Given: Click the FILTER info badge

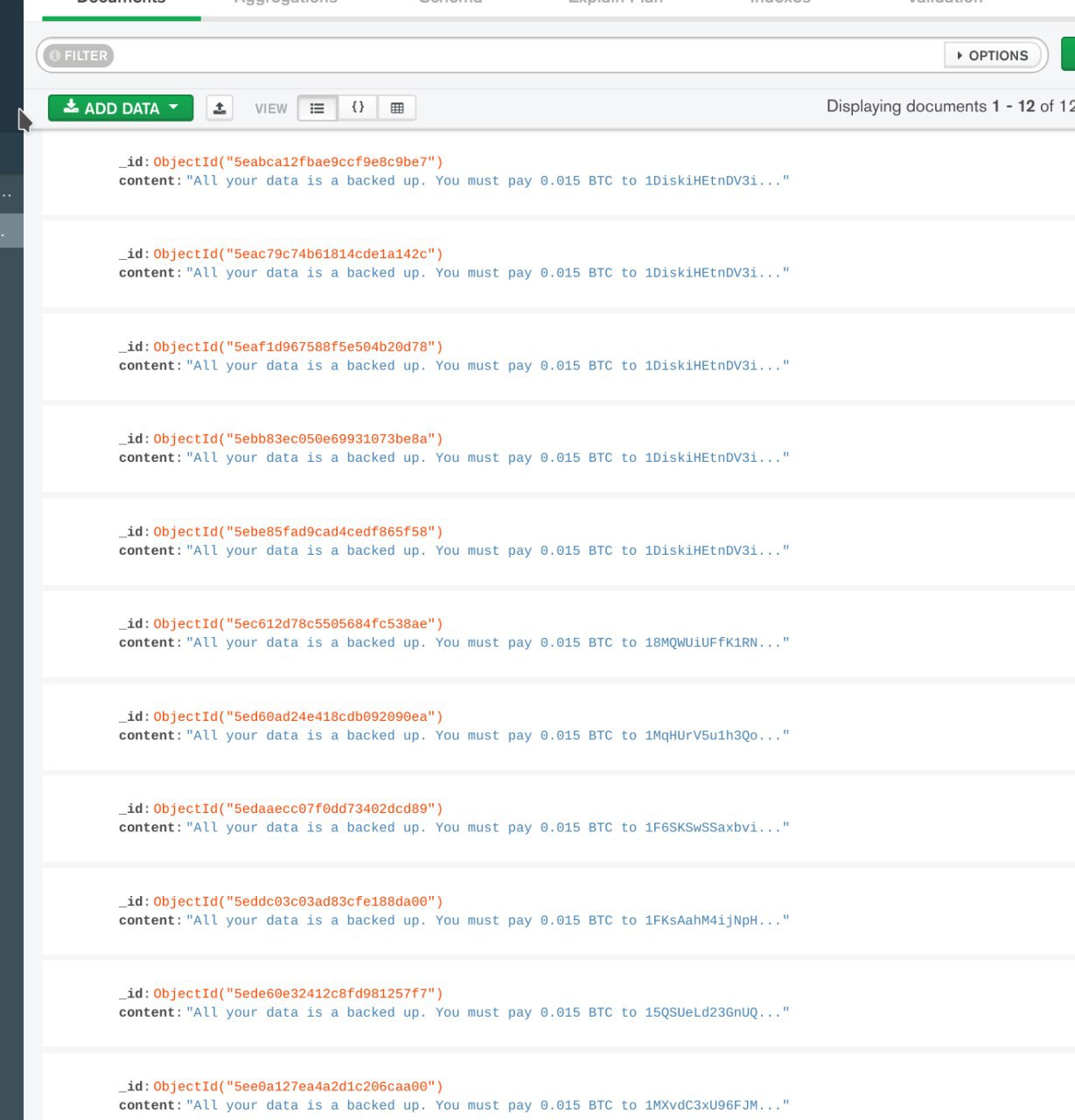Looking at the screenshot, I should coord(79,55).
